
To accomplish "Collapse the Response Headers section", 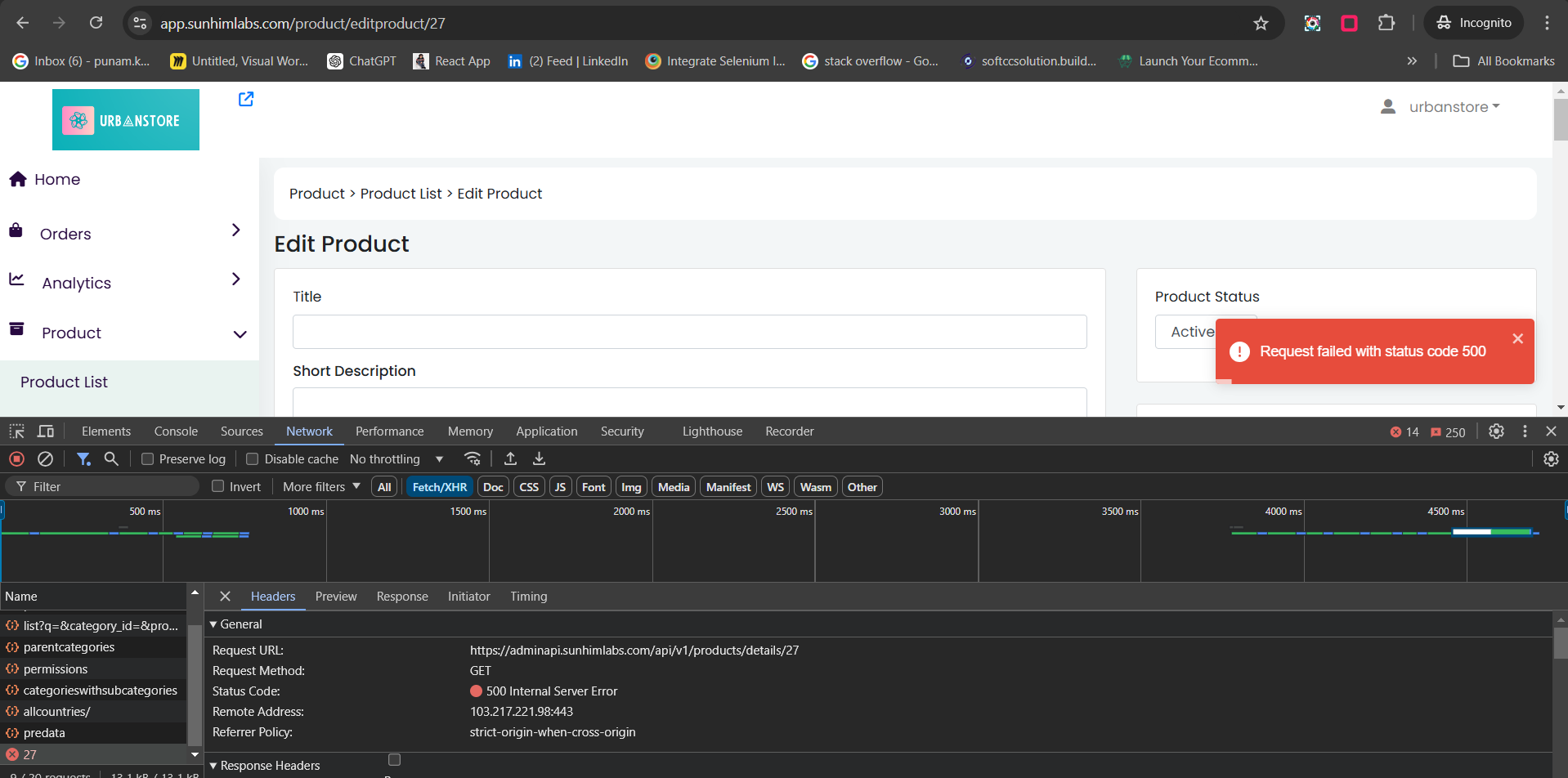I will point(213,766).
